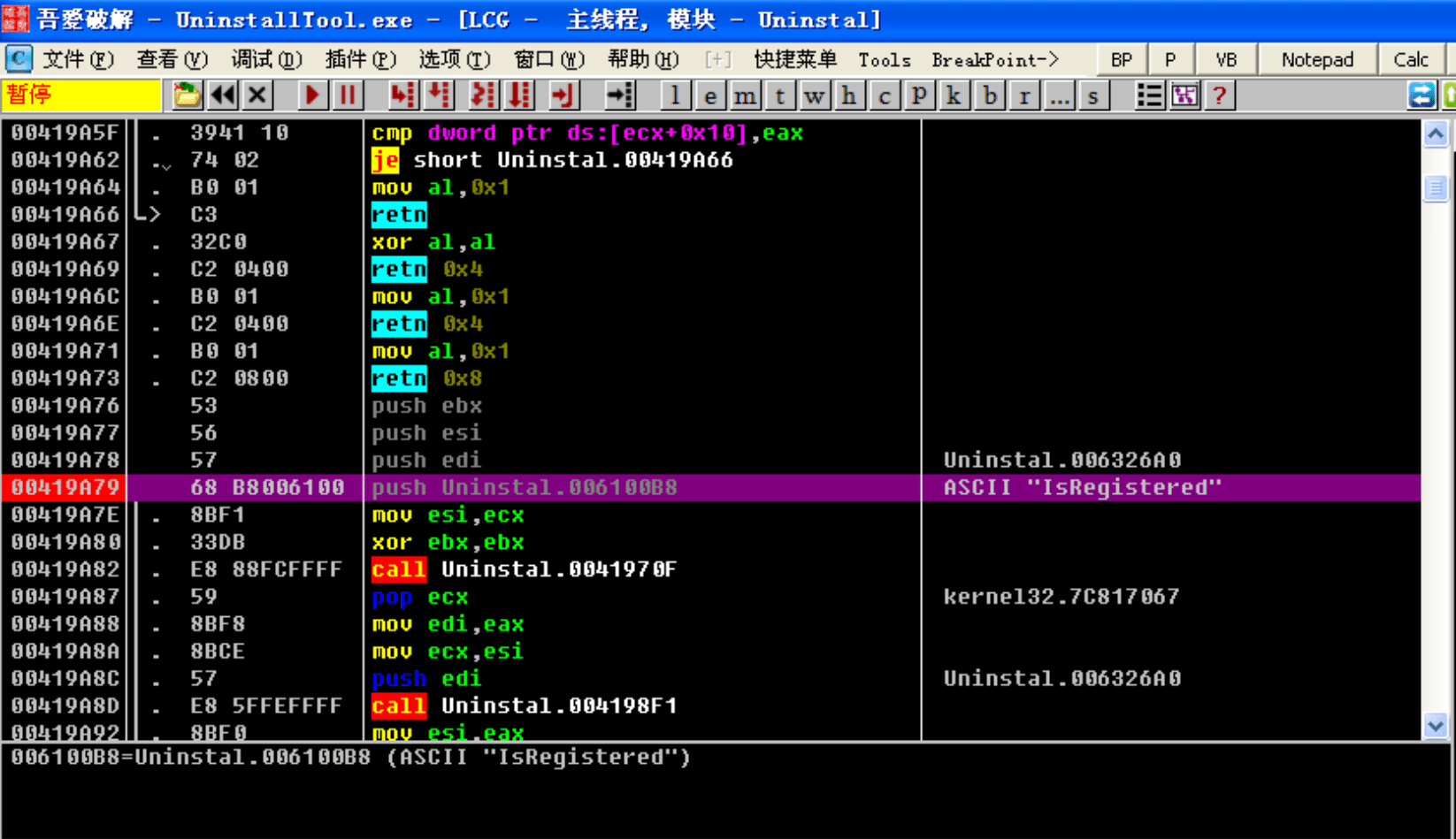Click the Step Over toolbar icon
1456x839 pixels.
(439, 95)
